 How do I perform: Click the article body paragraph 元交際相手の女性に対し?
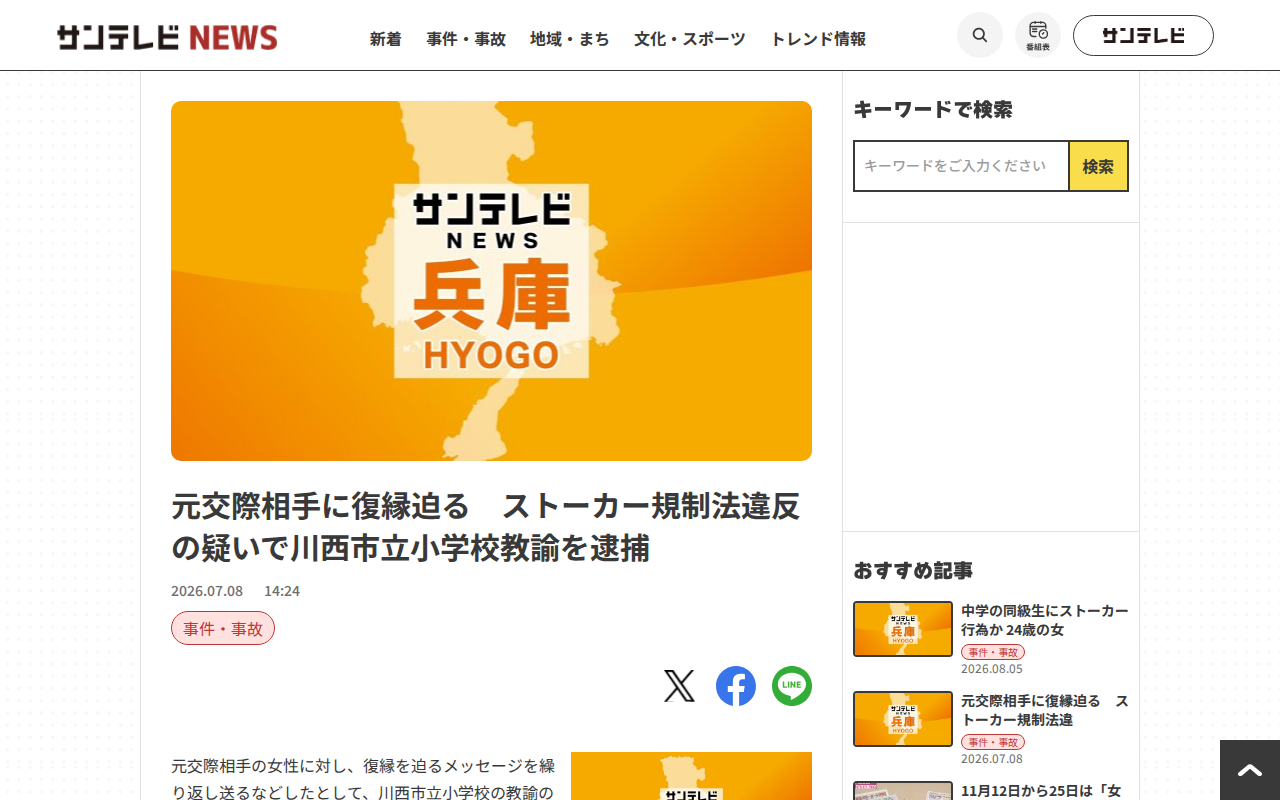363,779
